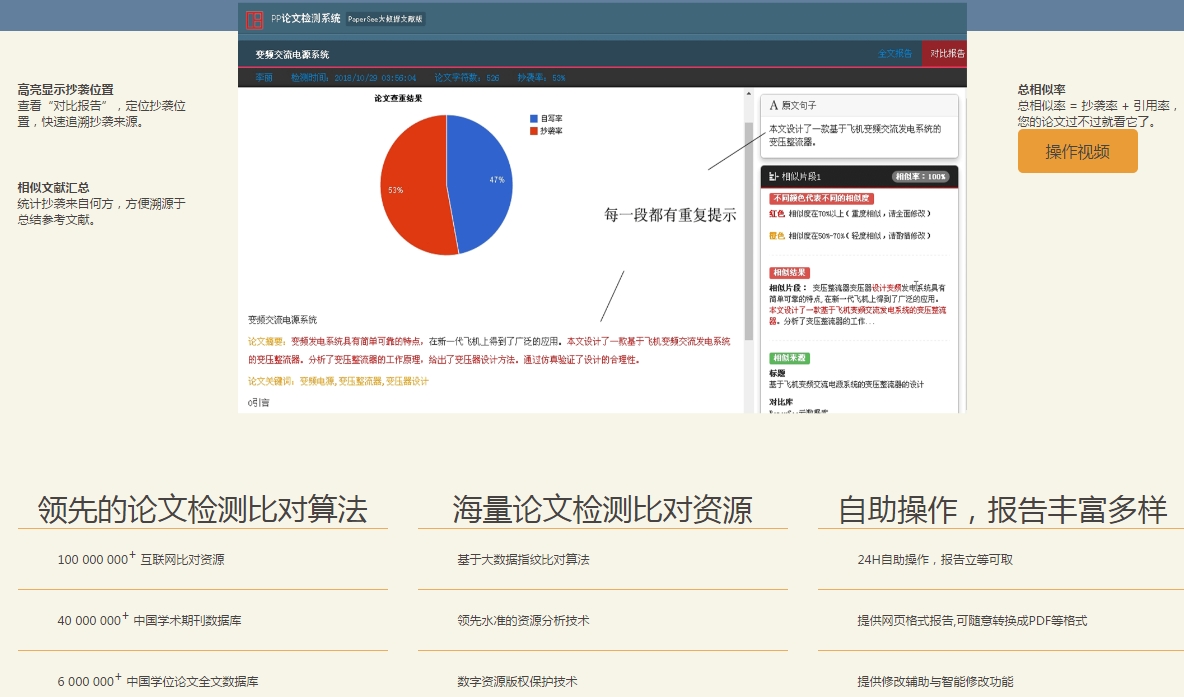Click the 抄袭率：53% text in the info bar
1184x697 pixels.
[541, 78]
